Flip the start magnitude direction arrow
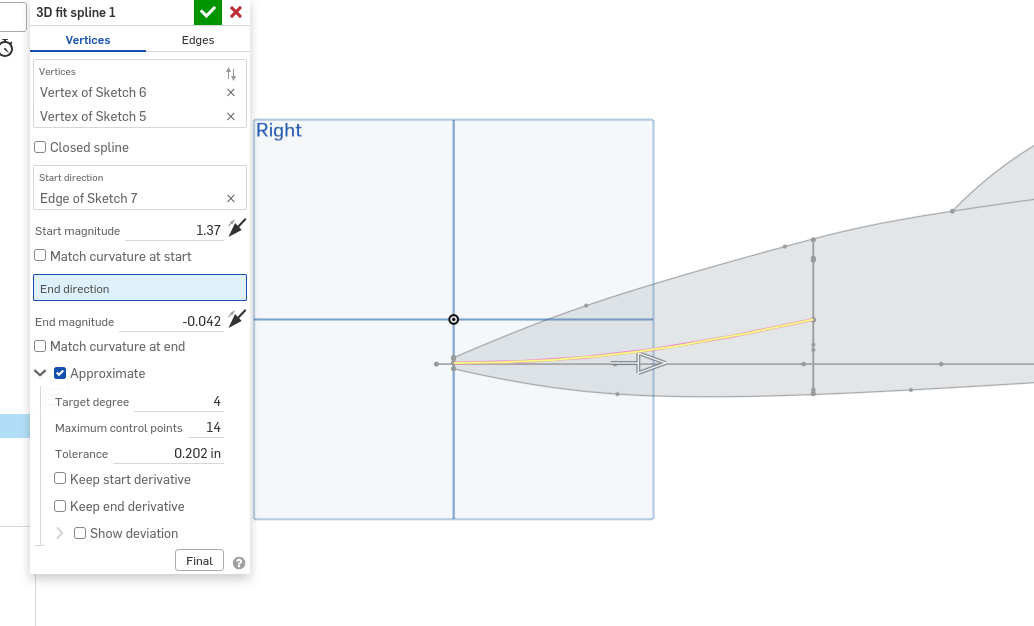Viewport: 1034px width, 626px height. click(x=236, y=229)
